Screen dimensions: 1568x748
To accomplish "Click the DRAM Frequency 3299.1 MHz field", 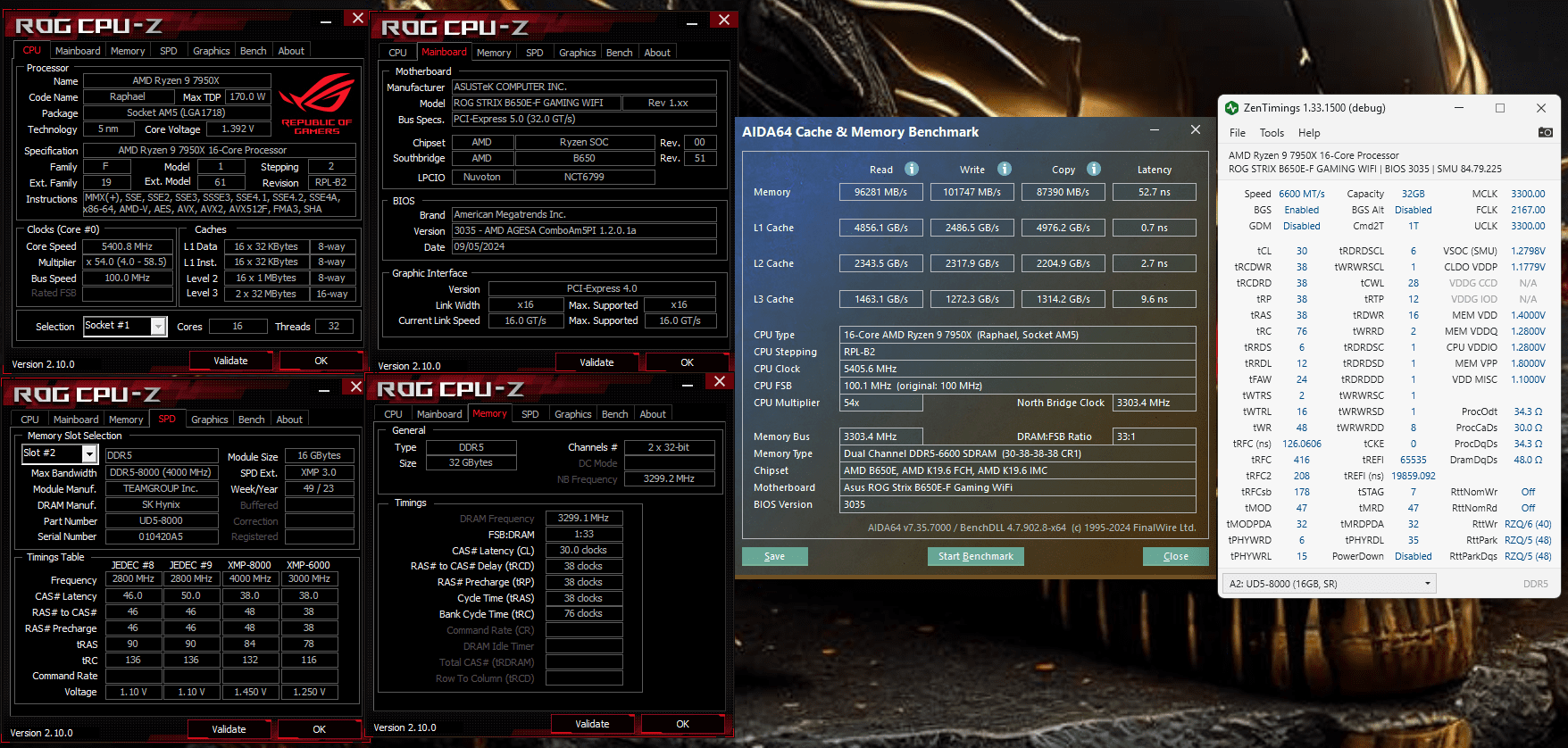I will pos(584,518).
